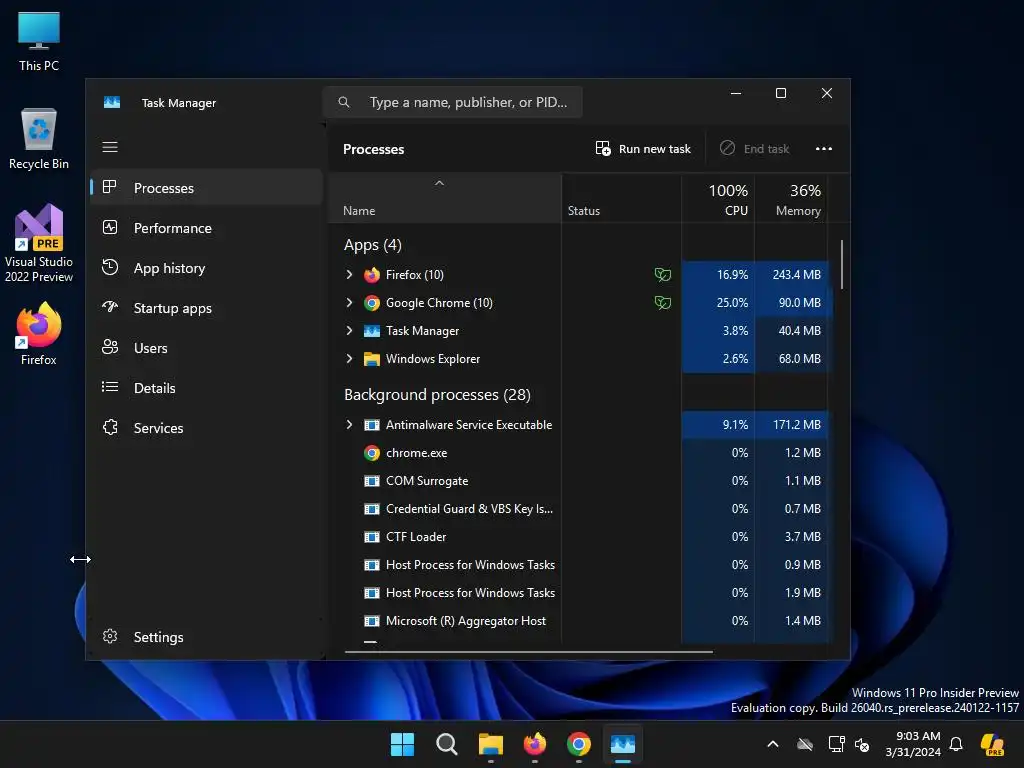Open the hamburger navigation menu
This screenshot has width=1024, height=768.
(x=110, y=147)
